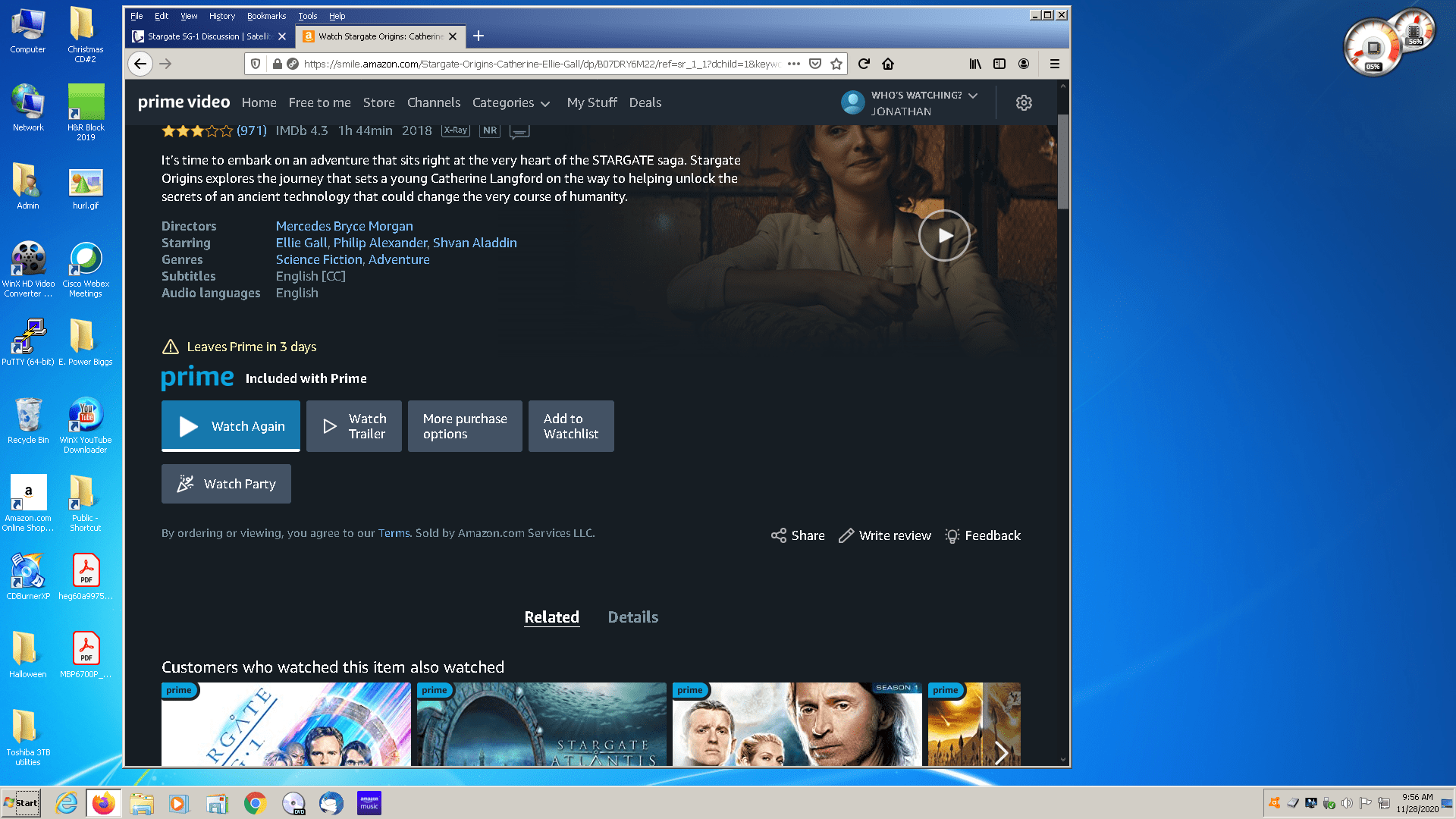The image size is (1456, 819).
Task: Open Ellie Gall actor link
Action: (301, 243)
